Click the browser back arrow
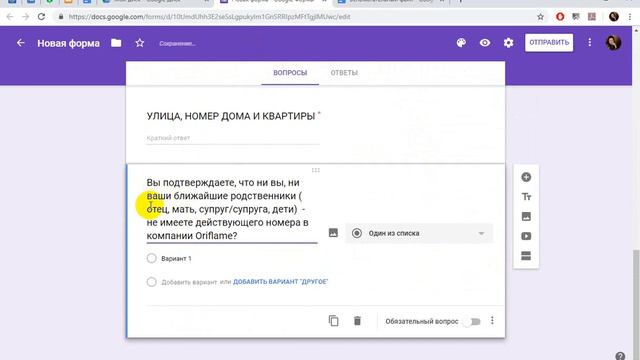This screenshot has width=640, height=360. pos(10,17)
